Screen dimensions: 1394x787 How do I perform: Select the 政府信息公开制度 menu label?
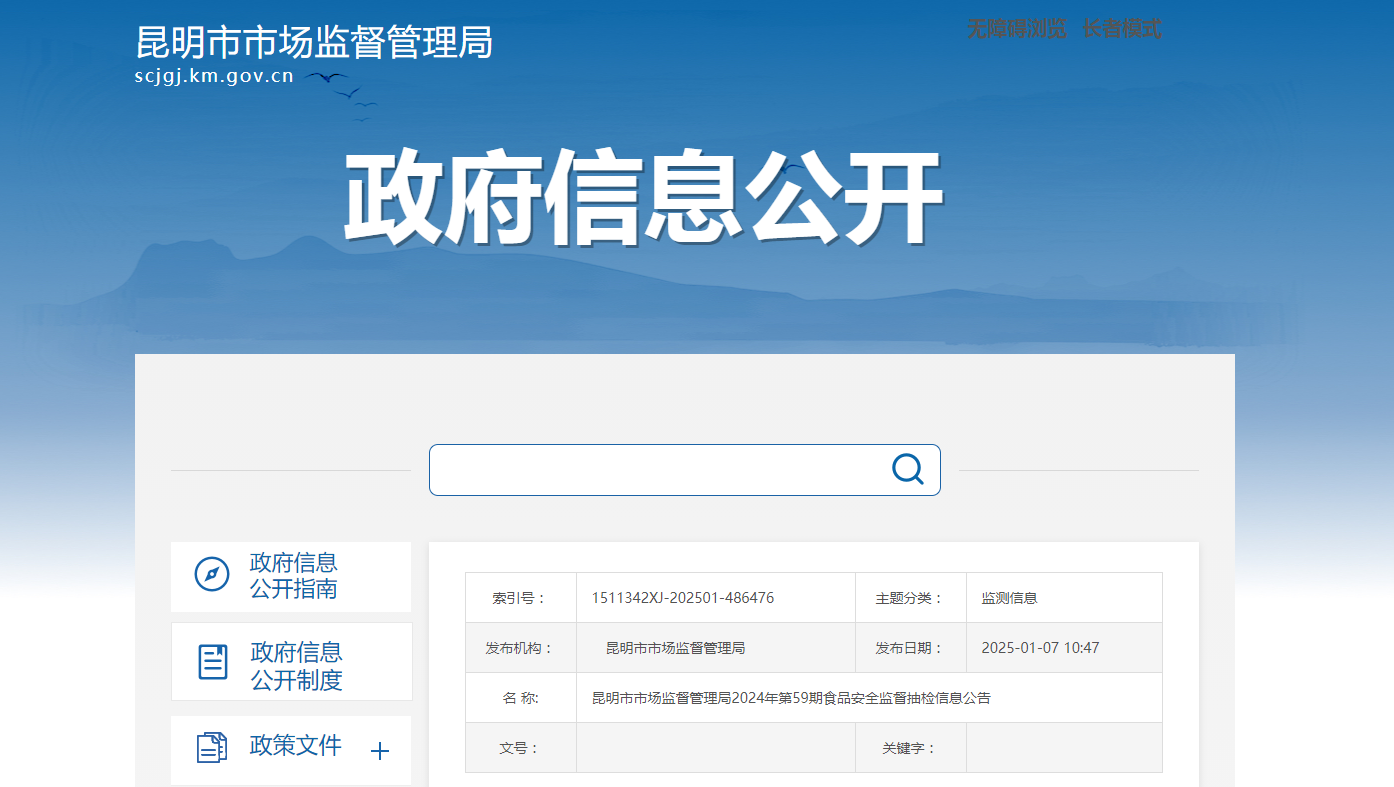click(296, 666)
